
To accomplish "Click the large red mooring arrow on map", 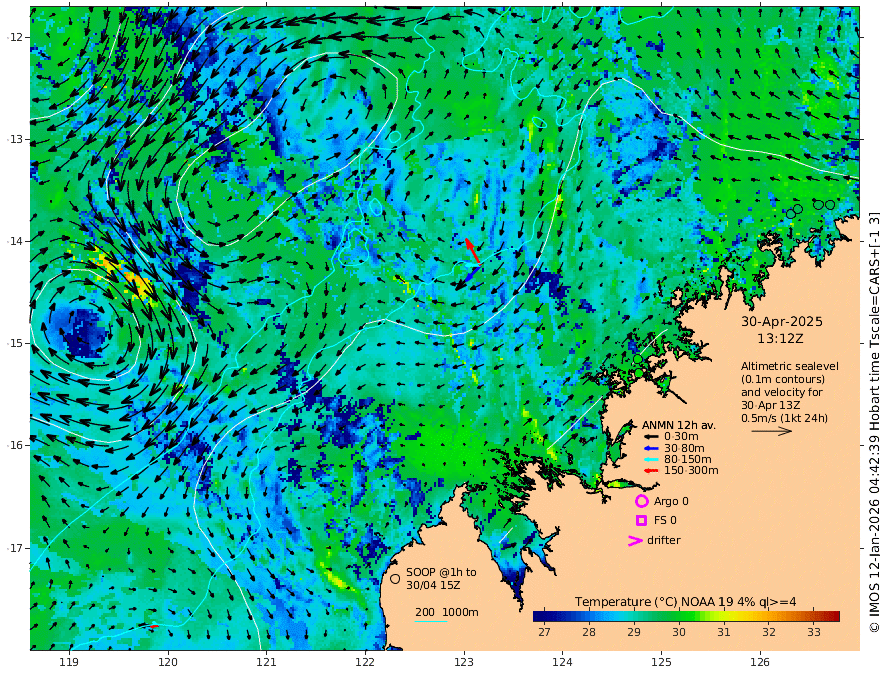I will (x=472, y=251).
